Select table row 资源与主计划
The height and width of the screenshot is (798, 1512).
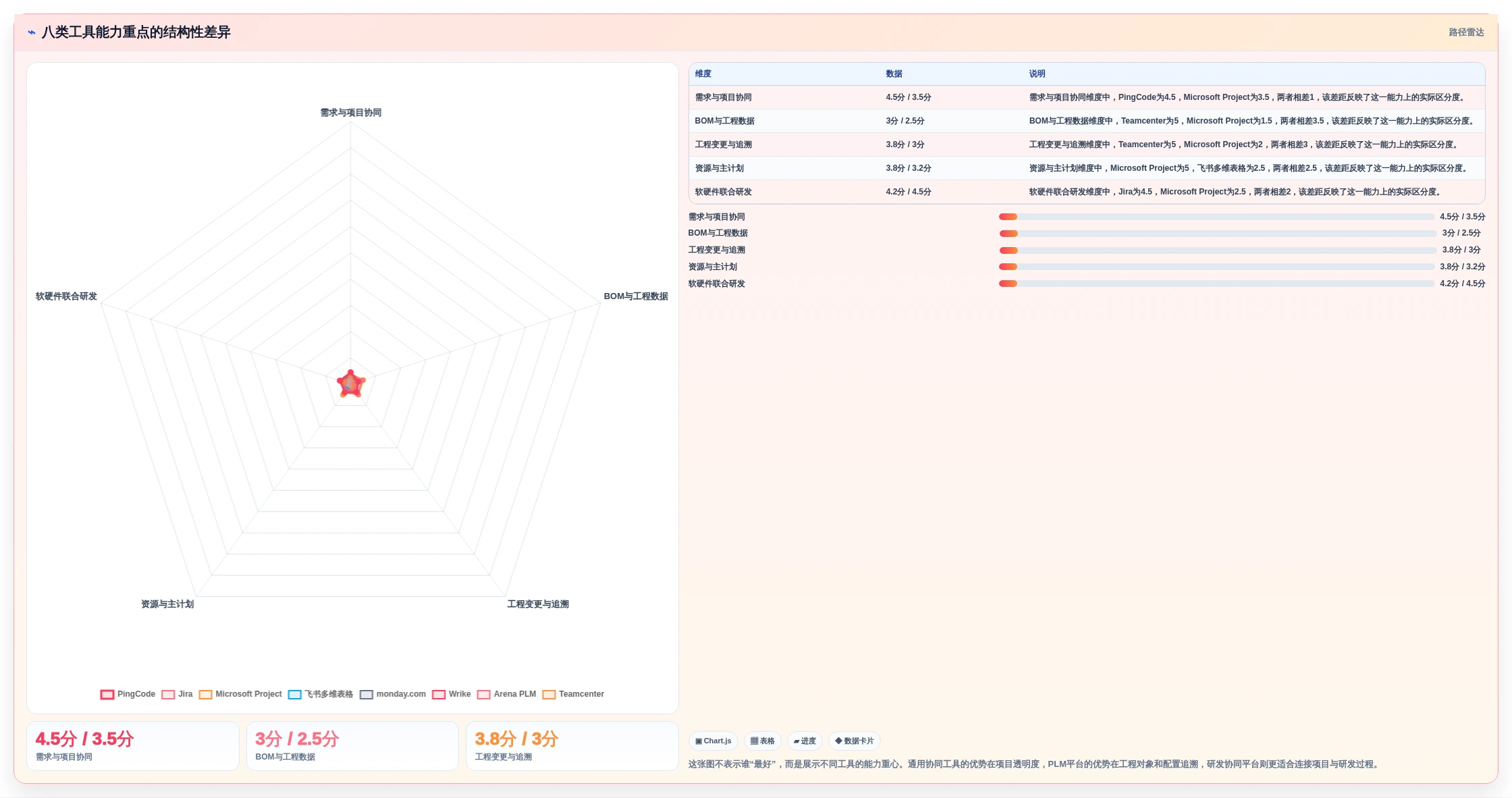(x=1087, y=168)
